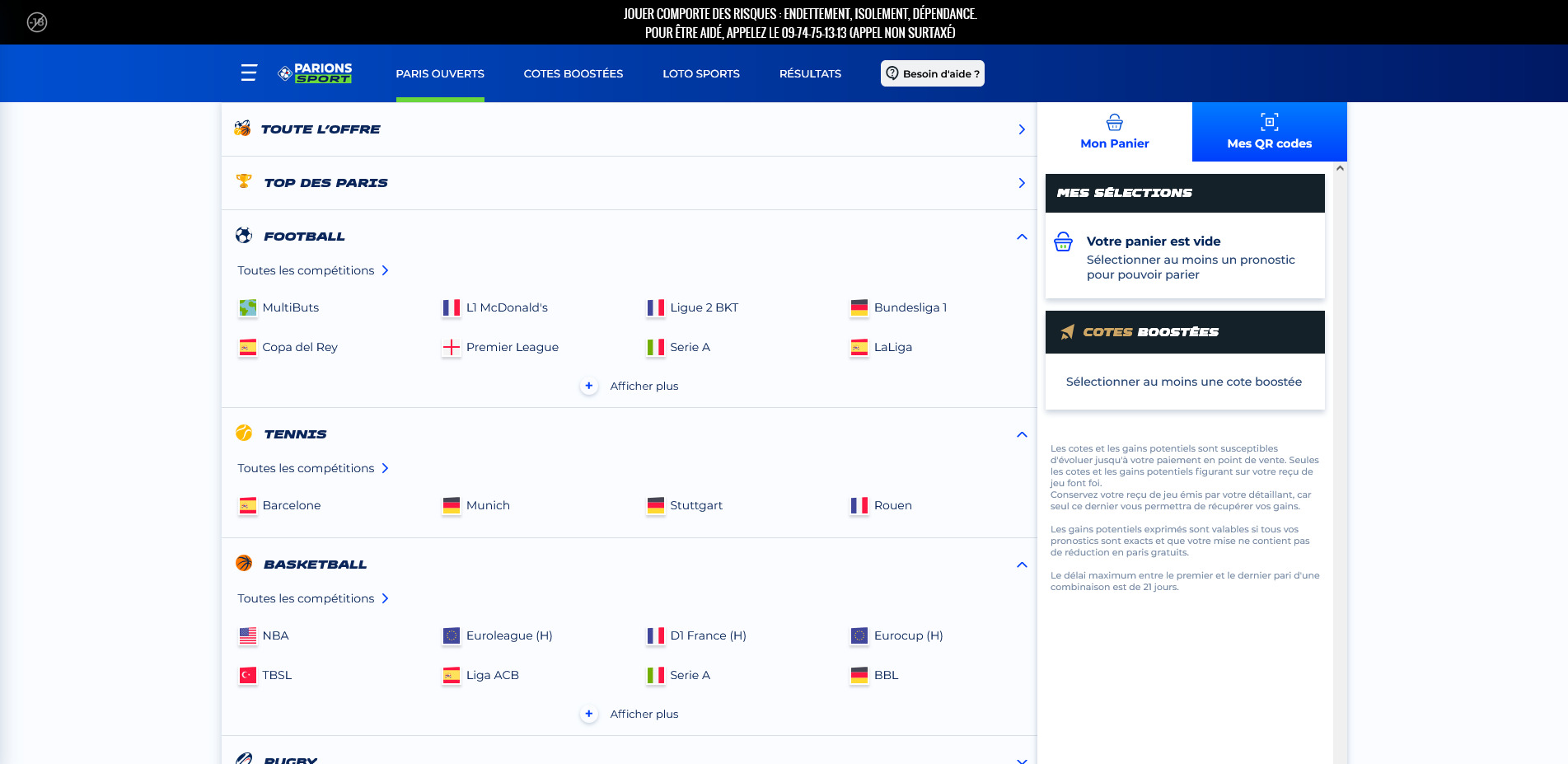
Task: Click the 18+ age restriction icon
Action: (x=37, y=22)
